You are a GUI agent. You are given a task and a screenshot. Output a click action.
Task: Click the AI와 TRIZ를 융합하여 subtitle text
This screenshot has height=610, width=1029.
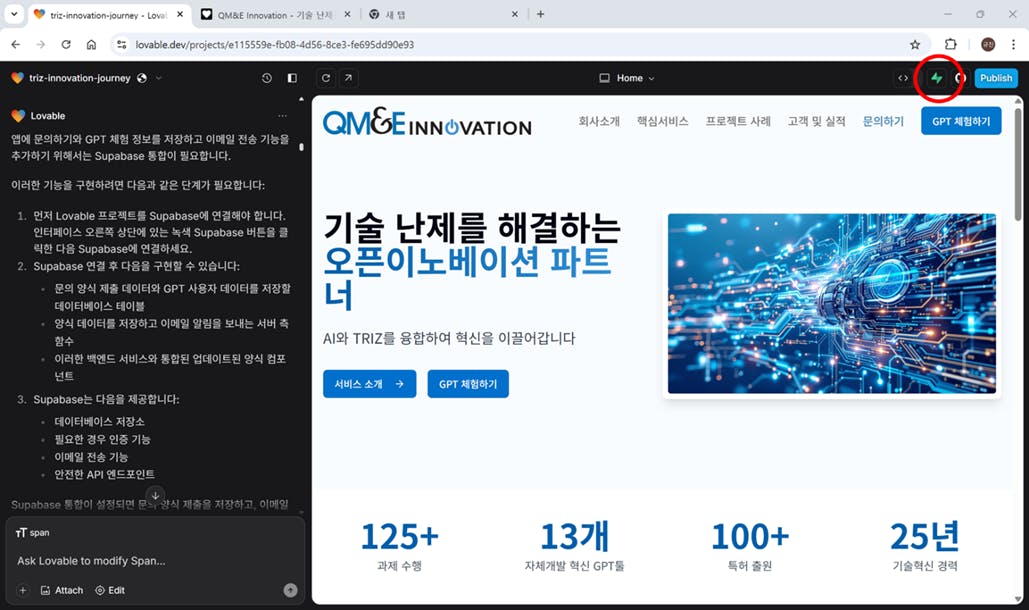[x=449, y=338]
